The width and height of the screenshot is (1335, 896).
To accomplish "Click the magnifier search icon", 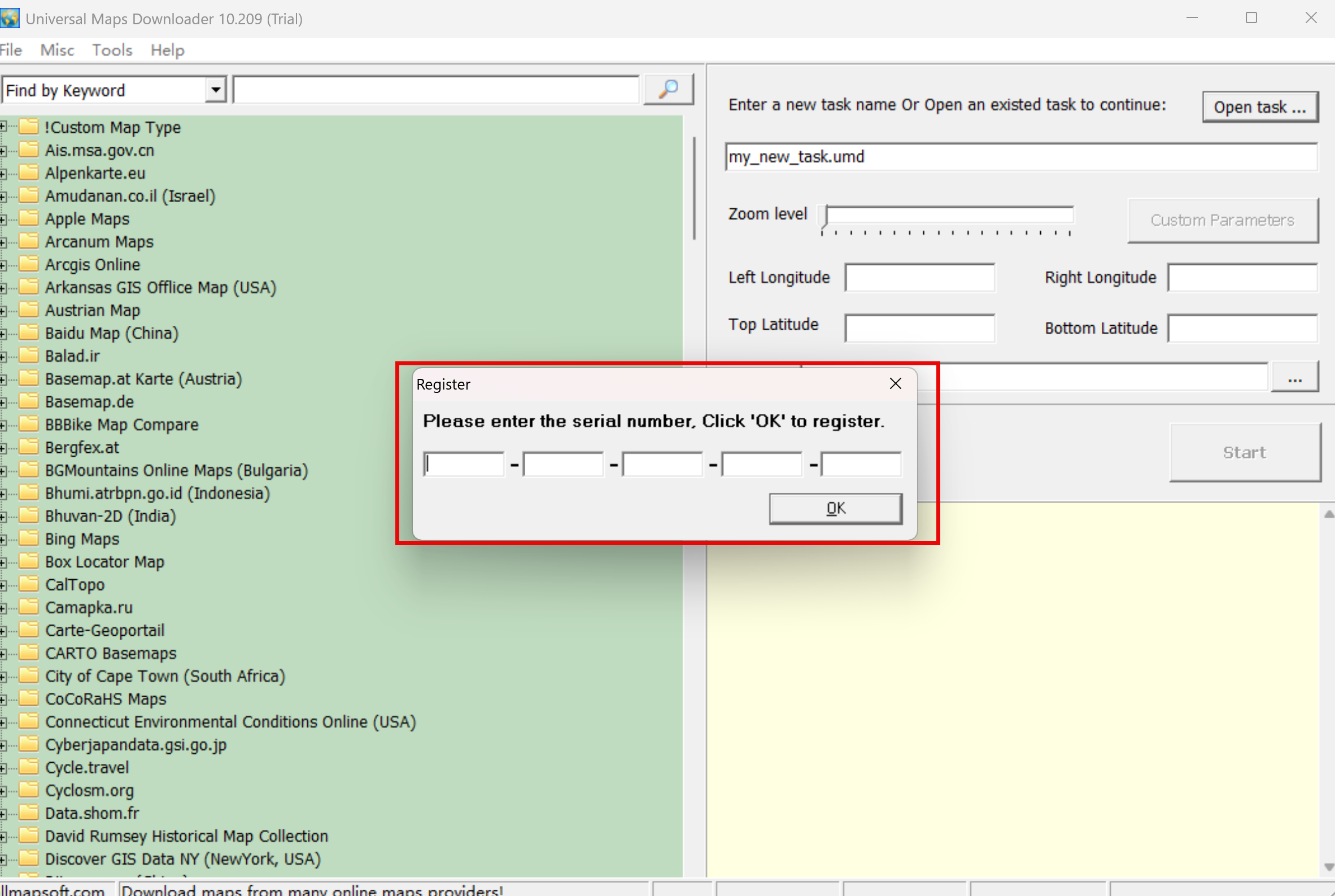I will [x=668, y=89].
